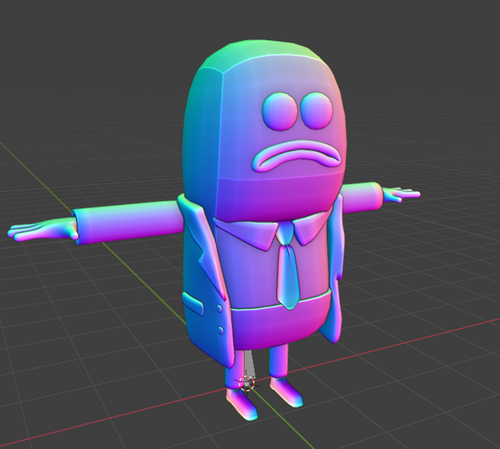Select the small hand on the right side
The width and height of the screenshot is (500, 449).
[x=401, y=194]
